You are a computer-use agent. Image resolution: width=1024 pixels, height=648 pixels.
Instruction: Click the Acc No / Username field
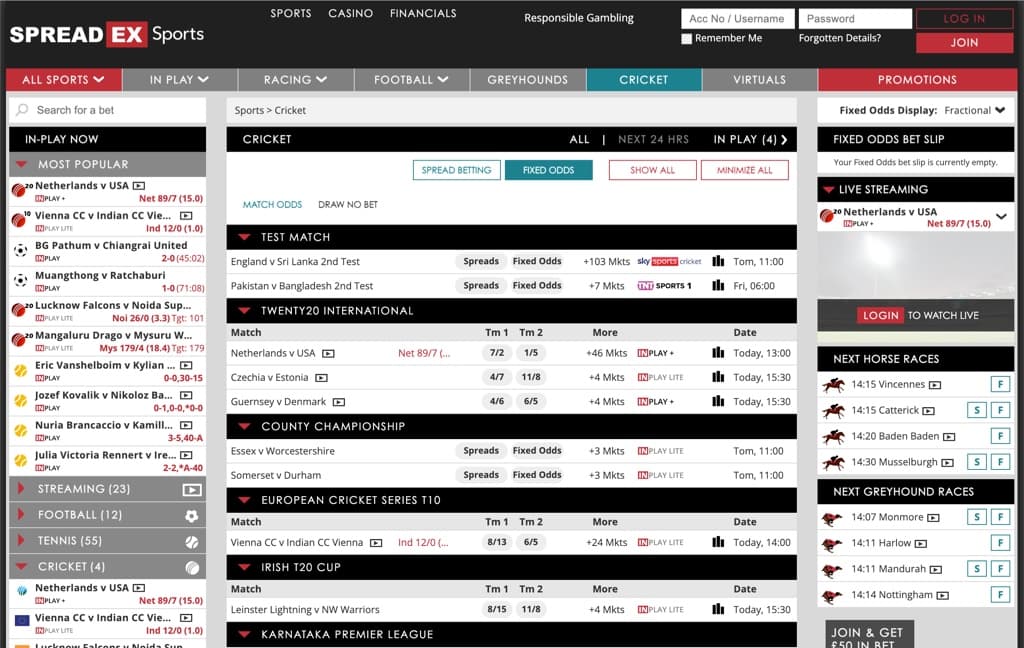click(x=738, y=18)
